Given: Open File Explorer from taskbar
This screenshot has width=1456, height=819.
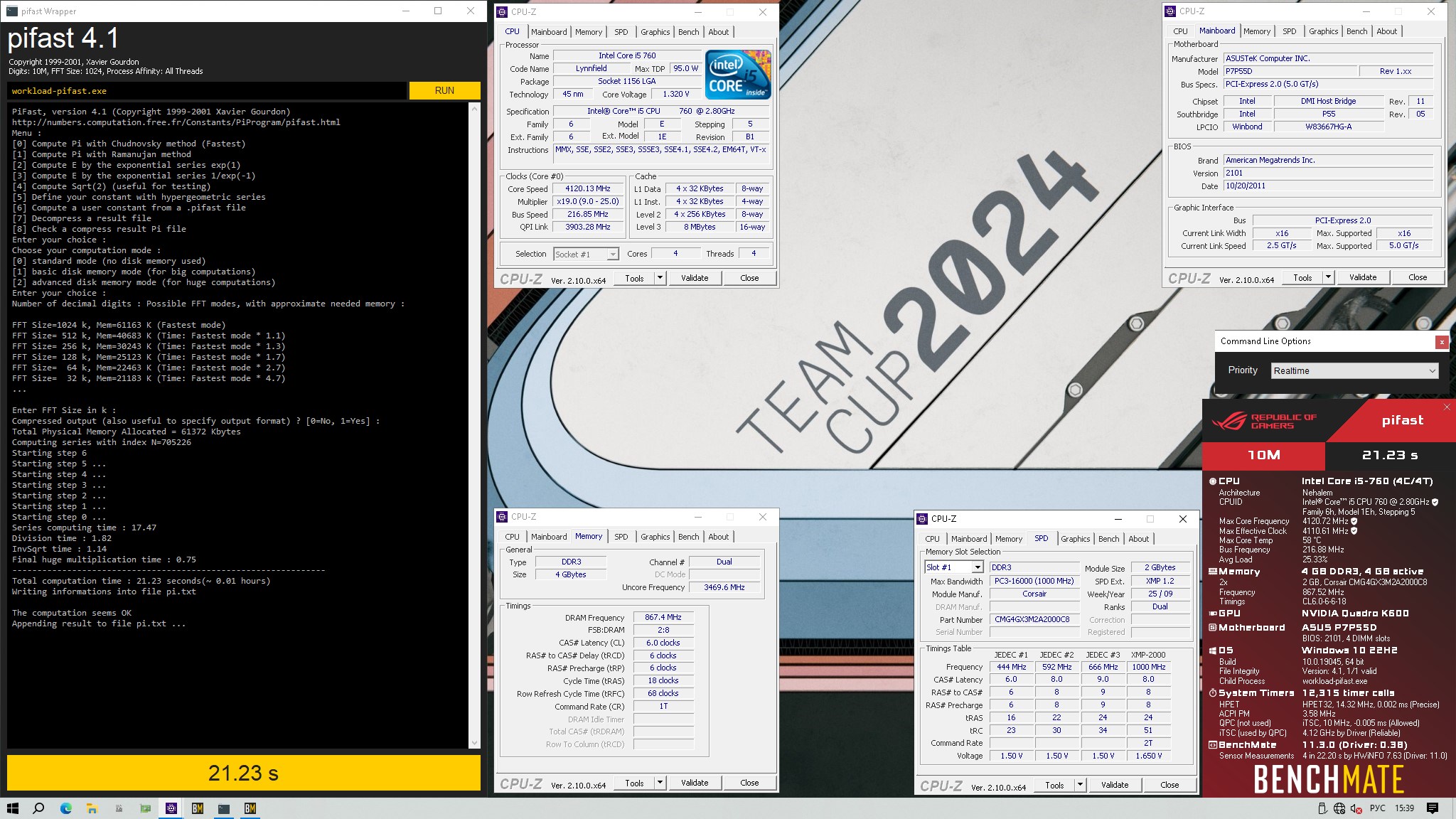Looking at the screenshot, I should (x=92, y=808).
